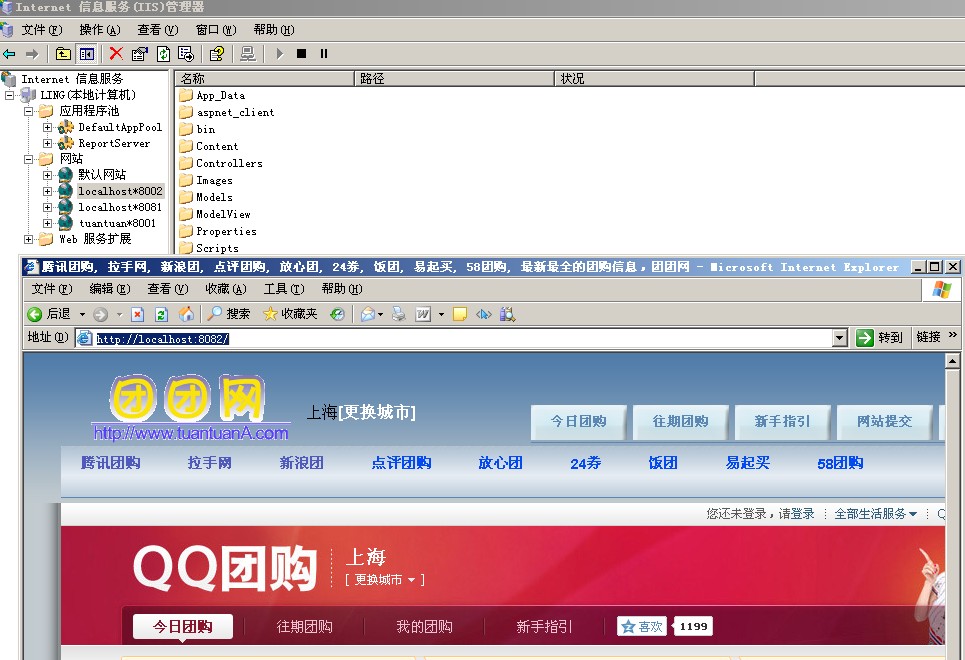Expand the DefaultAppPool tree node

(47, 127)
